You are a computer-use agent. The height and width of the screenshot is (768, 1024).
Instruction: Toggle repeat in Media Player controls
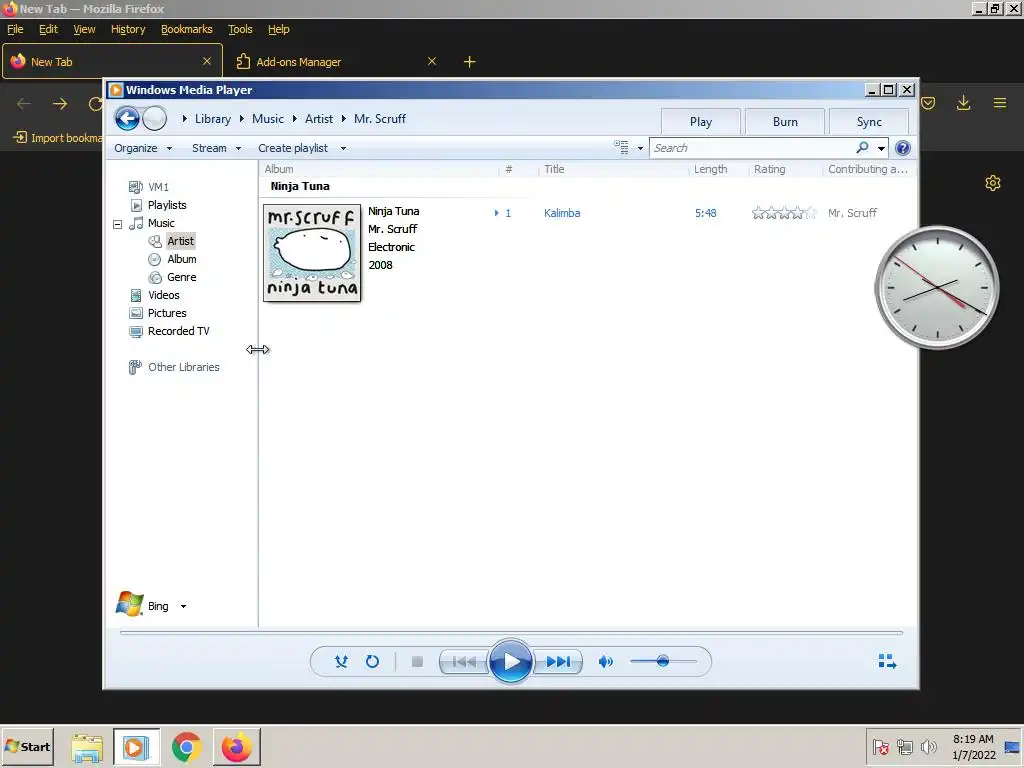tap(372, 662)
